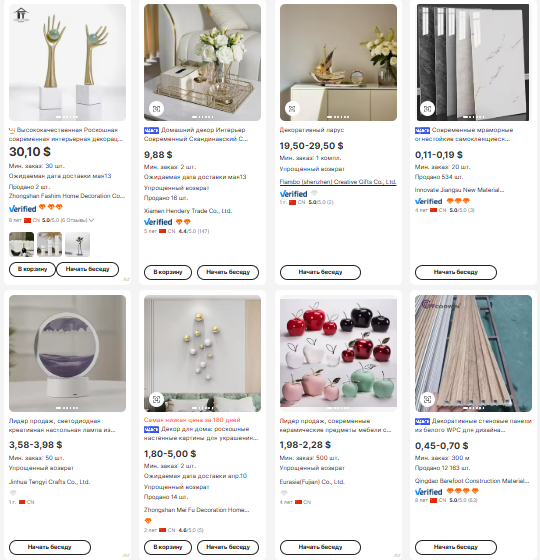
Task: Expand reviews chevron for Zhongshan Fashim rating
Action: [x=91, y=220]
